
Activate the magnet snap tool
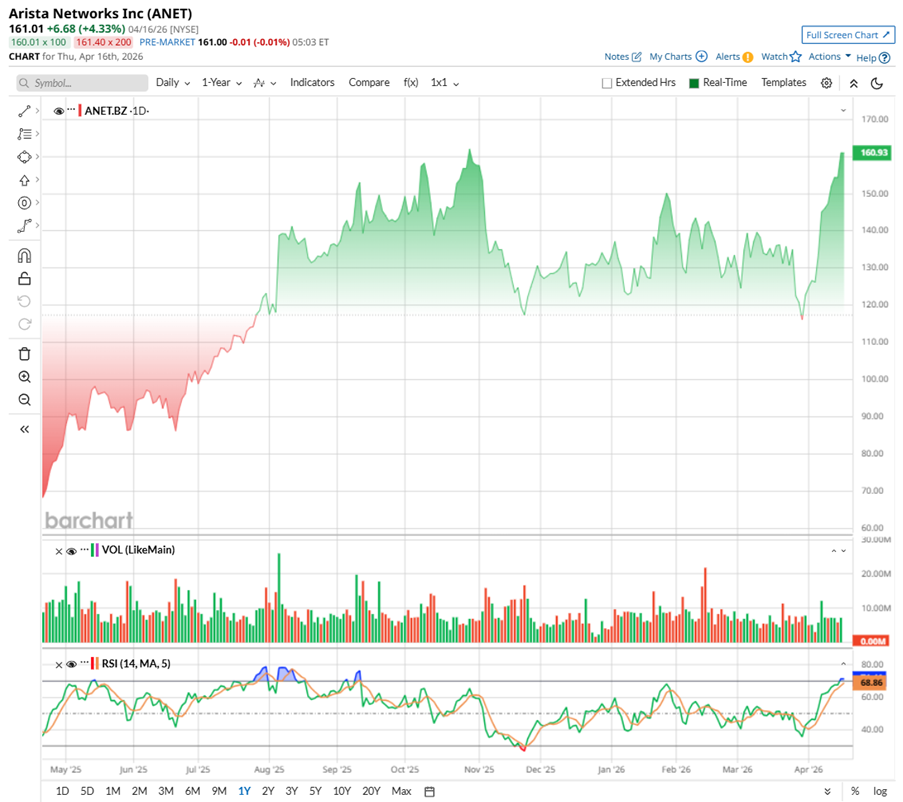pos(24,256)
